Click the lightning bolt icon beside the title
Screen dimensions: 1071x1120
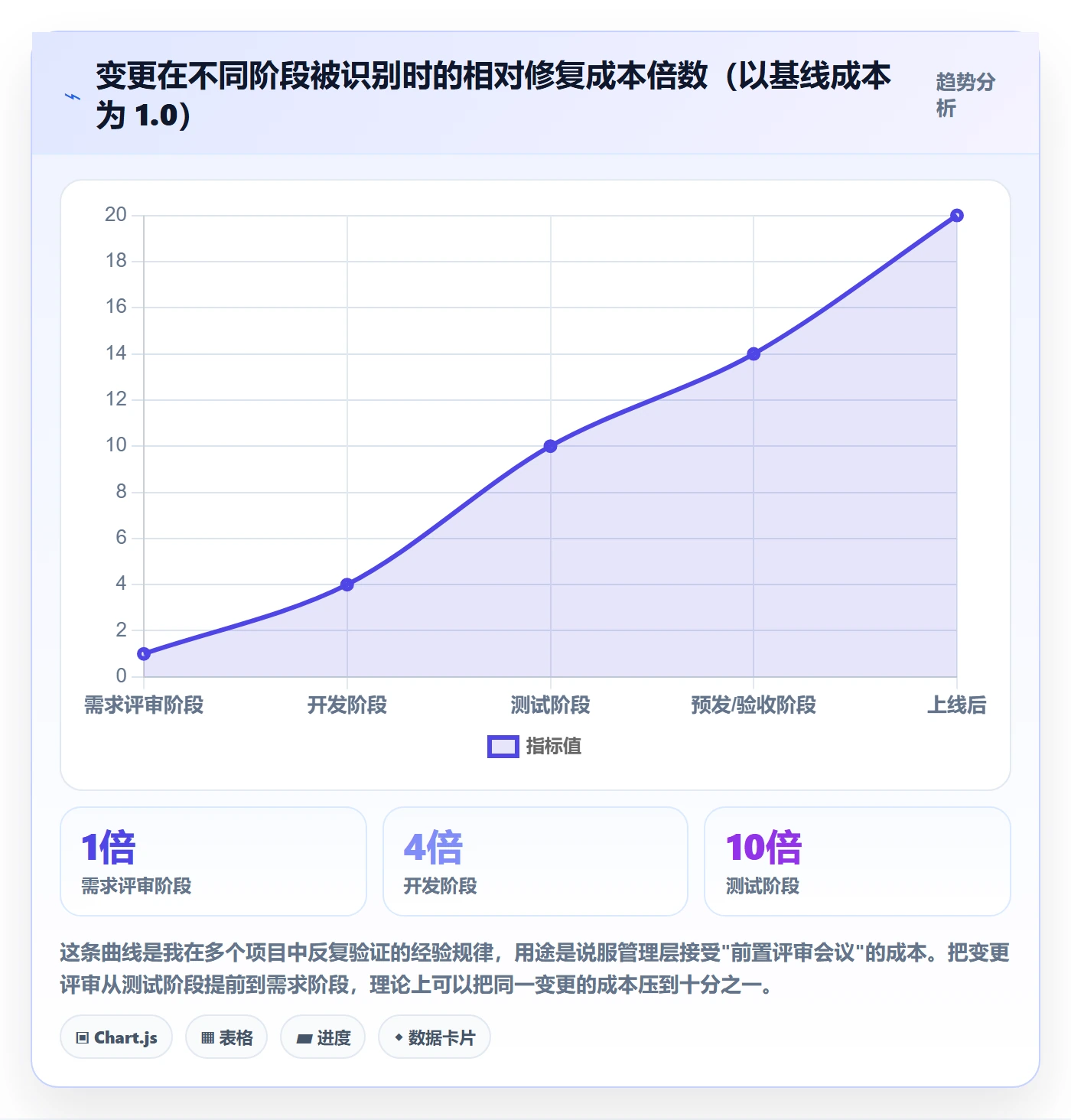pos(73,96)
